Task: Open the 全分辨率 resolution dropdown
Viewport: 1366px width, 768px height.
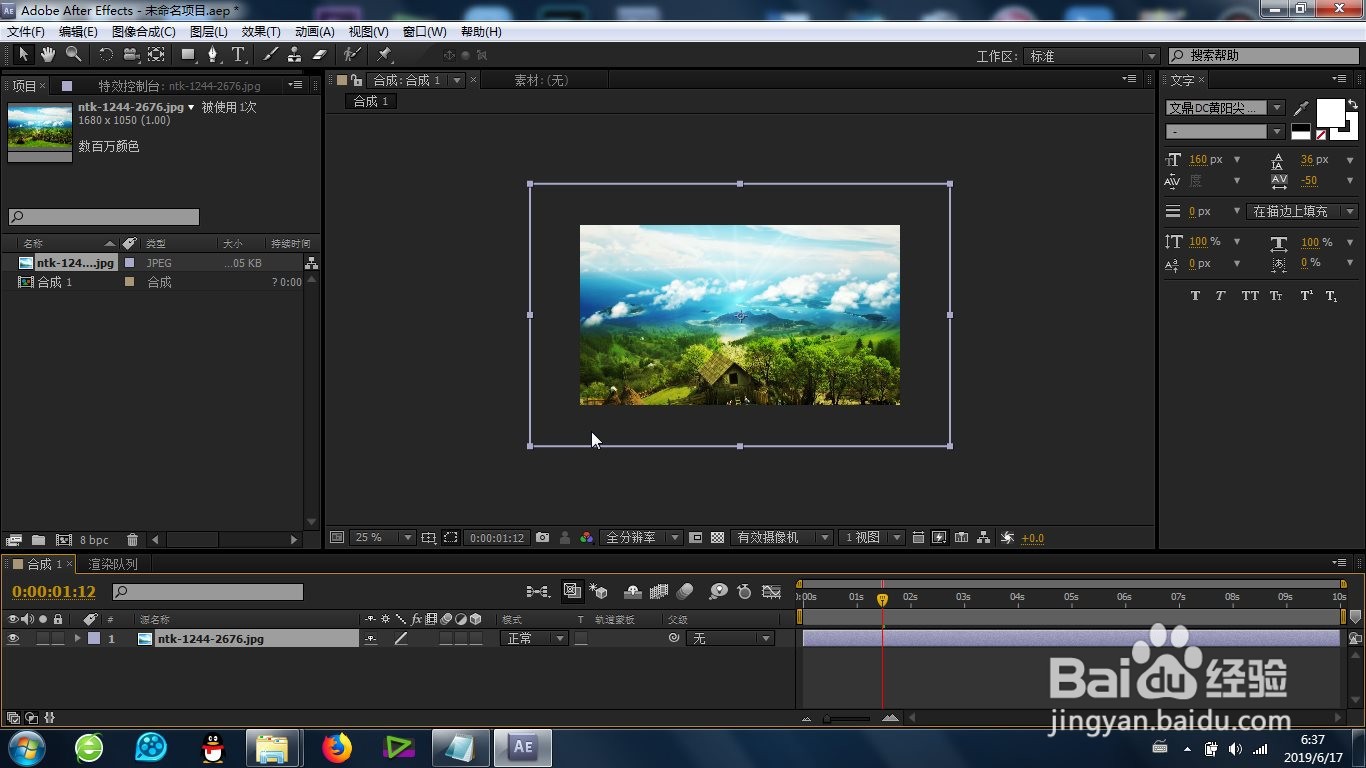Action: (x=641, y=537)
